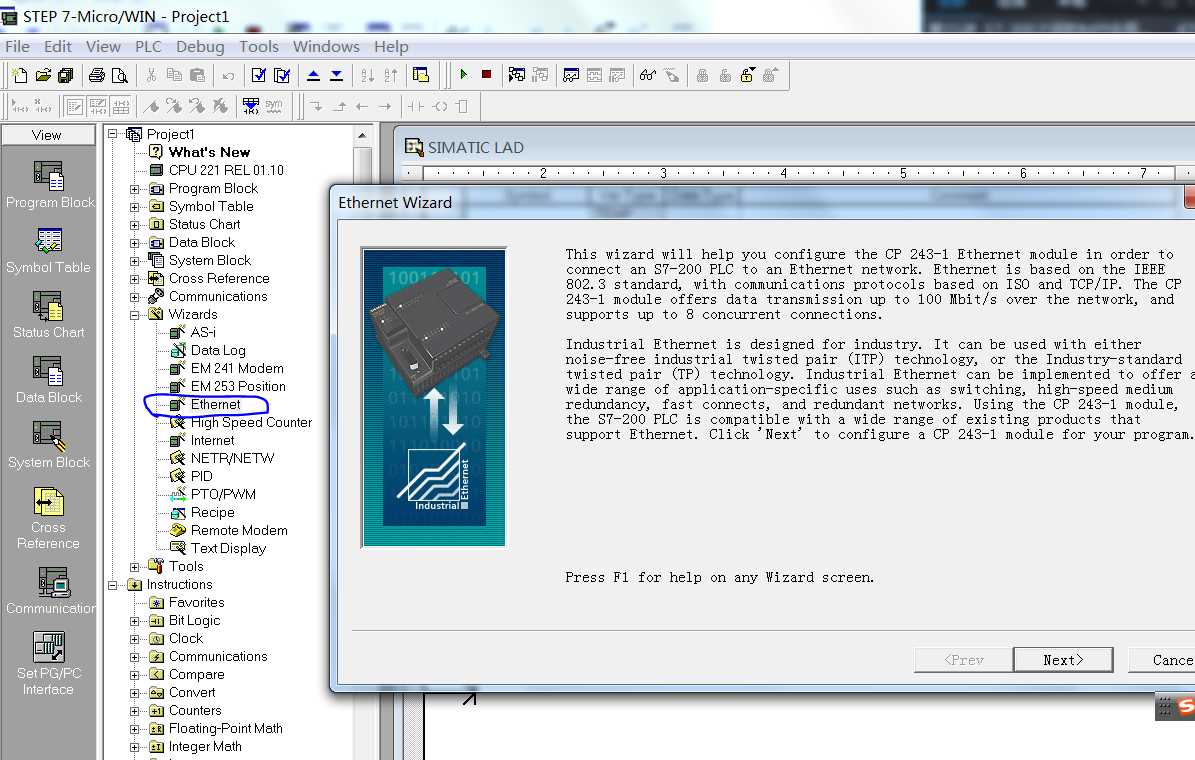Compile the current block via toolbar checkmark

pos(258,75)
